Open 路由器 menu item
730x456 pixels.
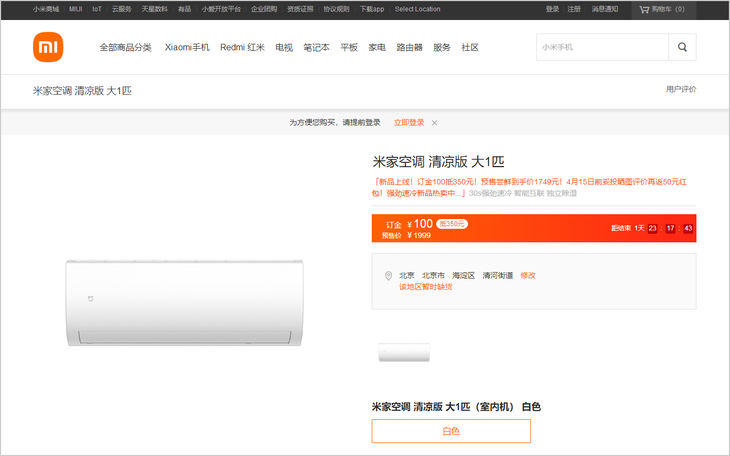click(x=410, y=48)
